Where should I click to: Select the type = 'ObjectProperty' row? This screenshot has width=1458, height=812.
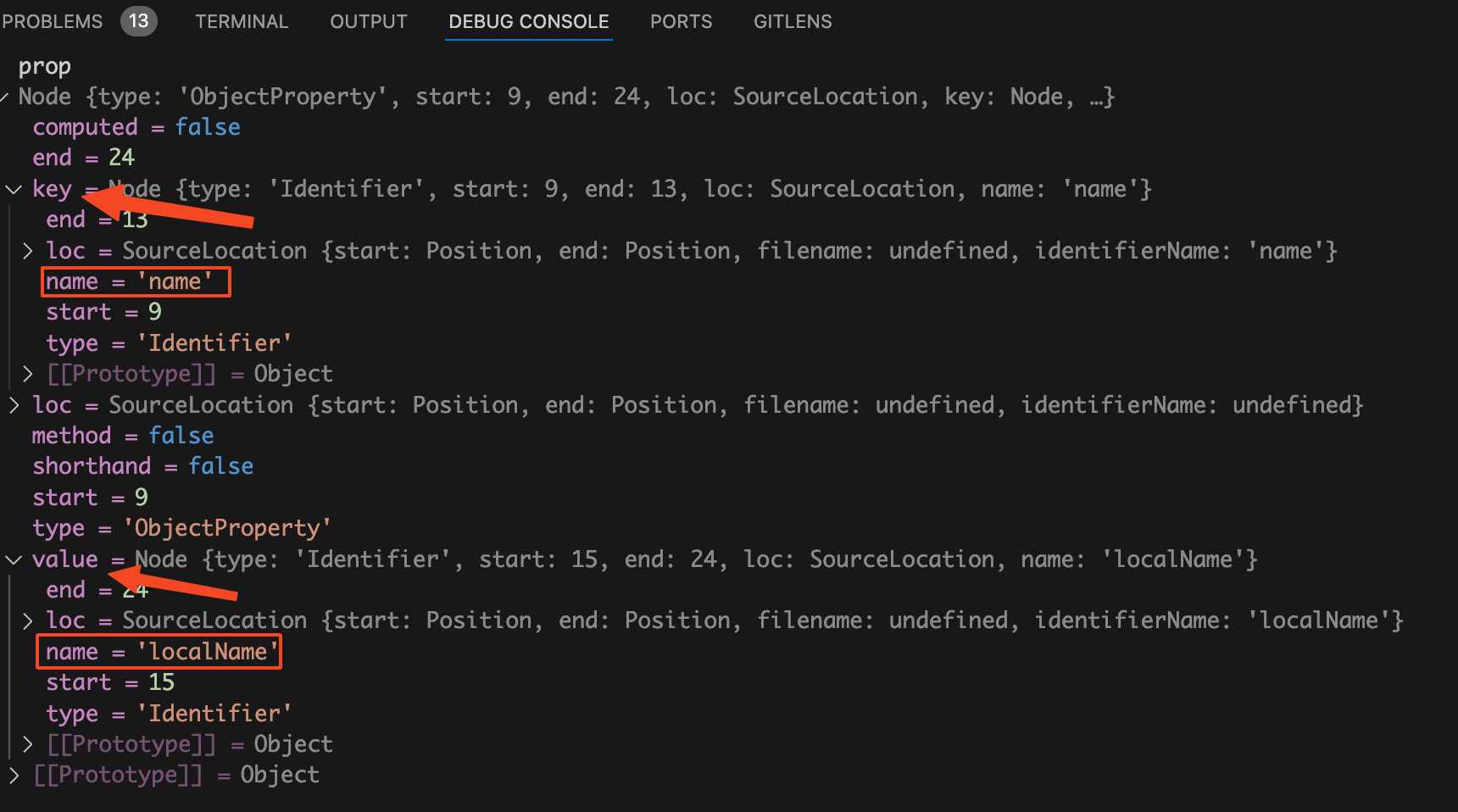[x=181, y=528]
